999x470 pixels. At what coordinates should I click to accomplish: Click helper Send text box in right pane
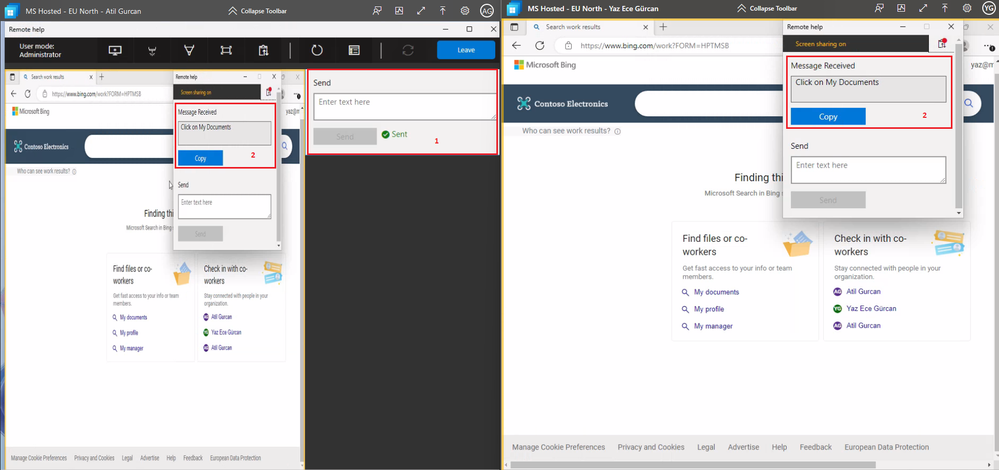tap(405, 106)
